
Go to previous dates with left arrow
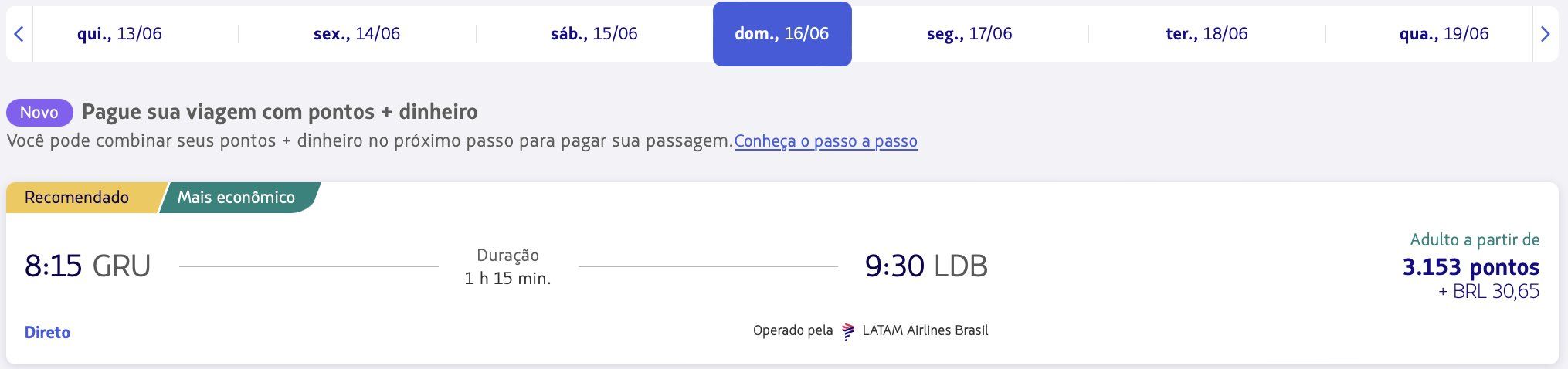[19, 34]
